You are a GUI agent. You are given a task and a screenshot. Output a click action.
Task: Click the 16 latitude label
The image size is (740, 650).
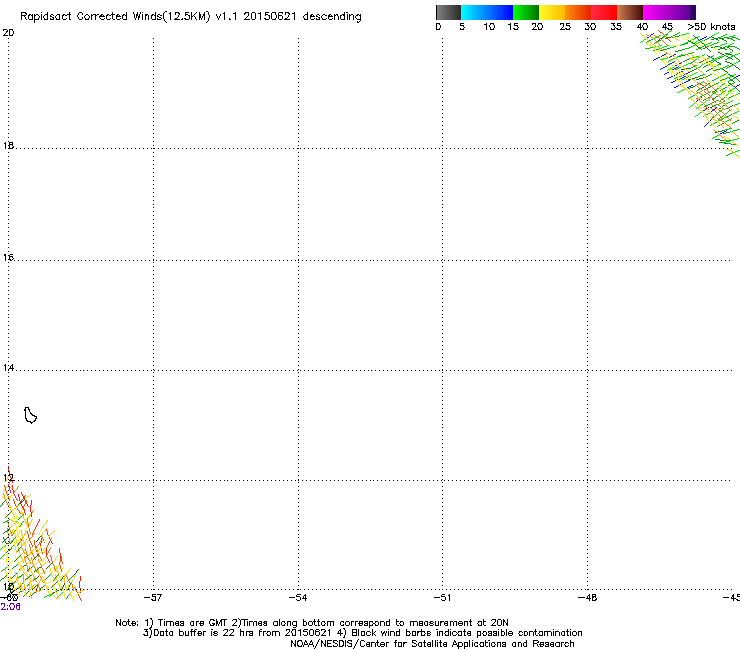click(x=8, y=258)
